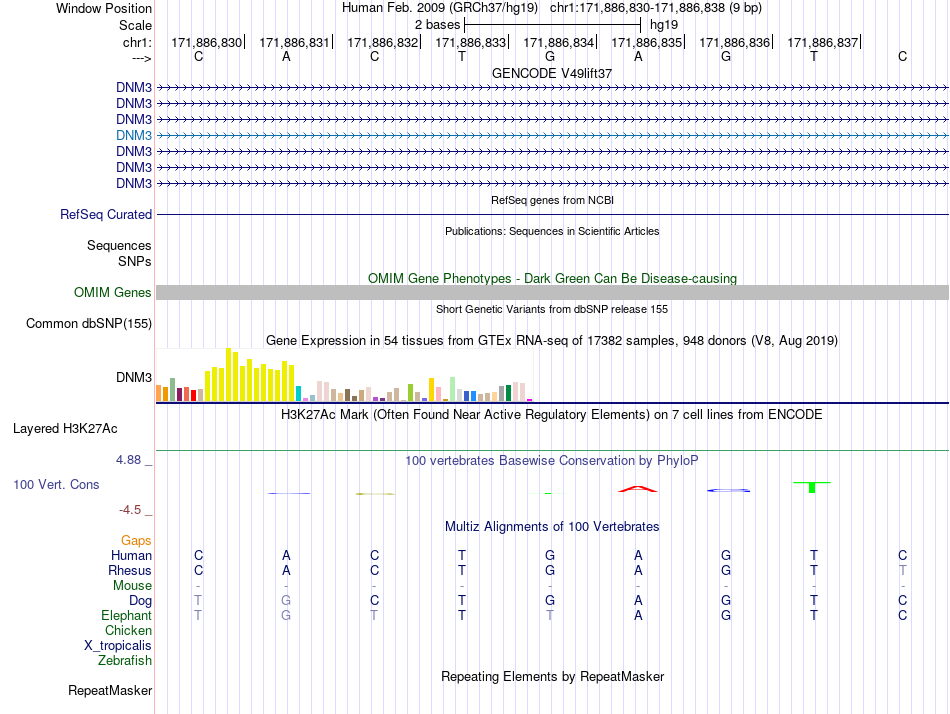Click the Scale track label
The image size is (950, 714).
tap(135, 25)
